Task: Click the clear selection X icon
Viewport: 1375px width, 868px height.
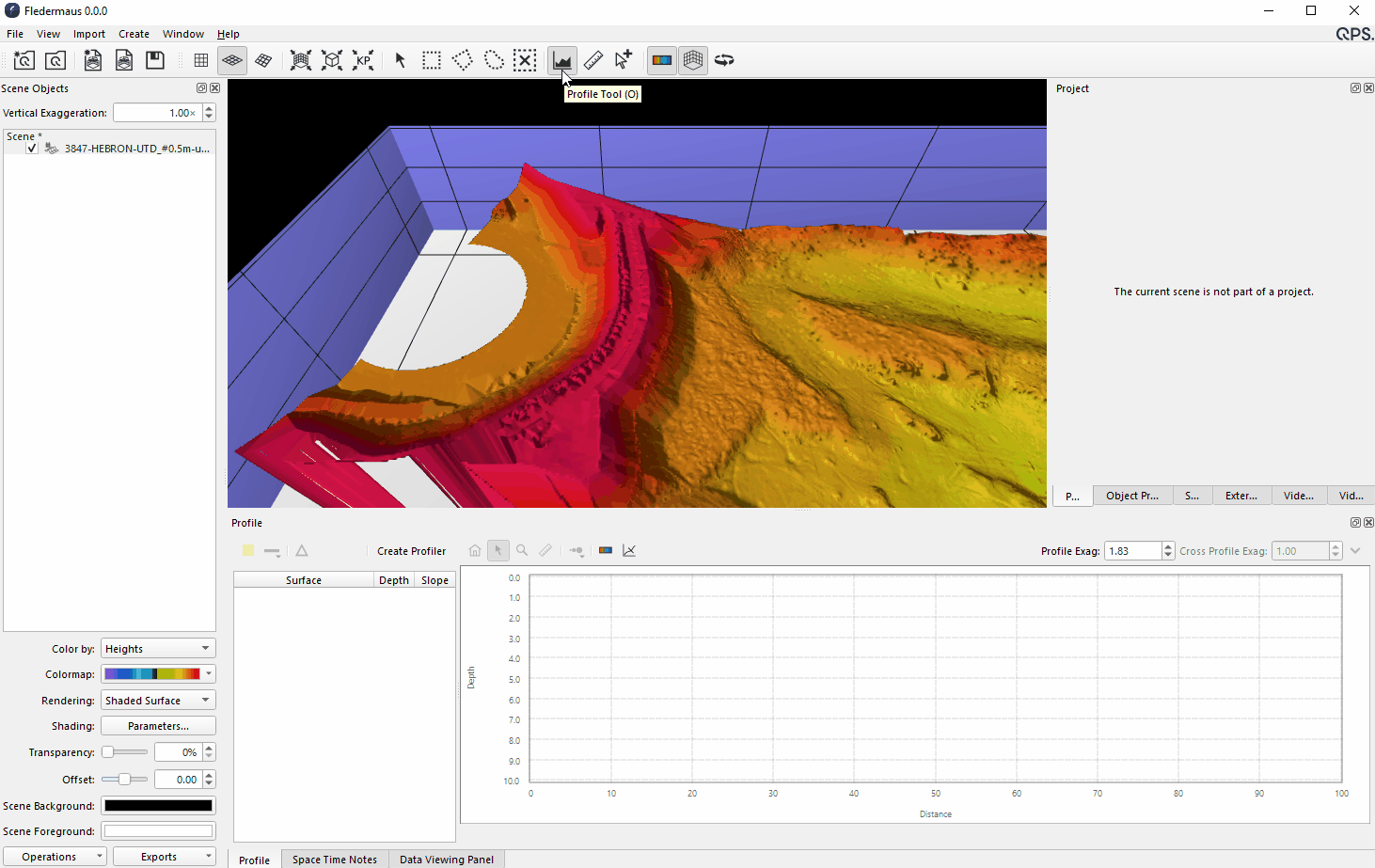Action: [x=525, y=60]
